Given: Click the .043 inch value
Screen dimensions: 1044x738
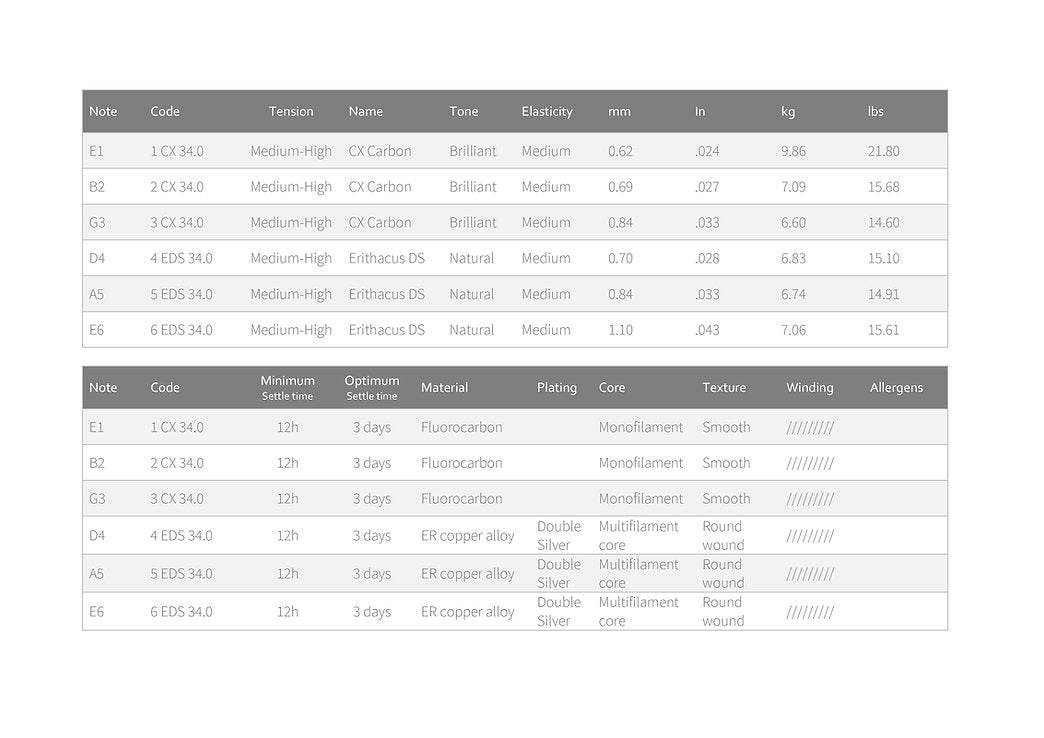Looking at the screenshot, I should coord(707,330).
